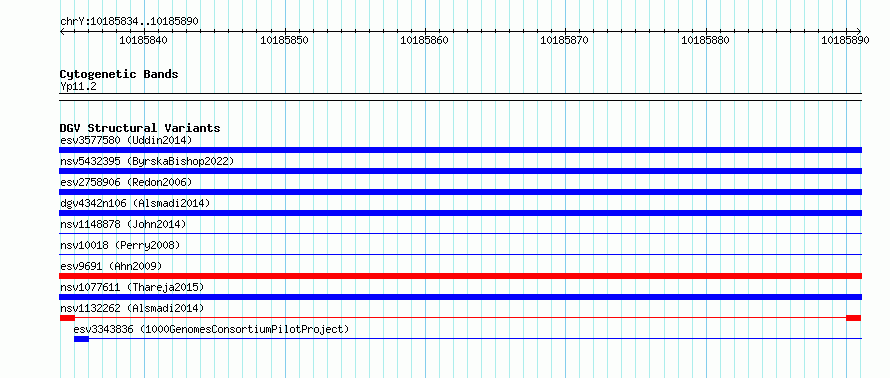Click the left red block of nsv1132262

[68, 318]
